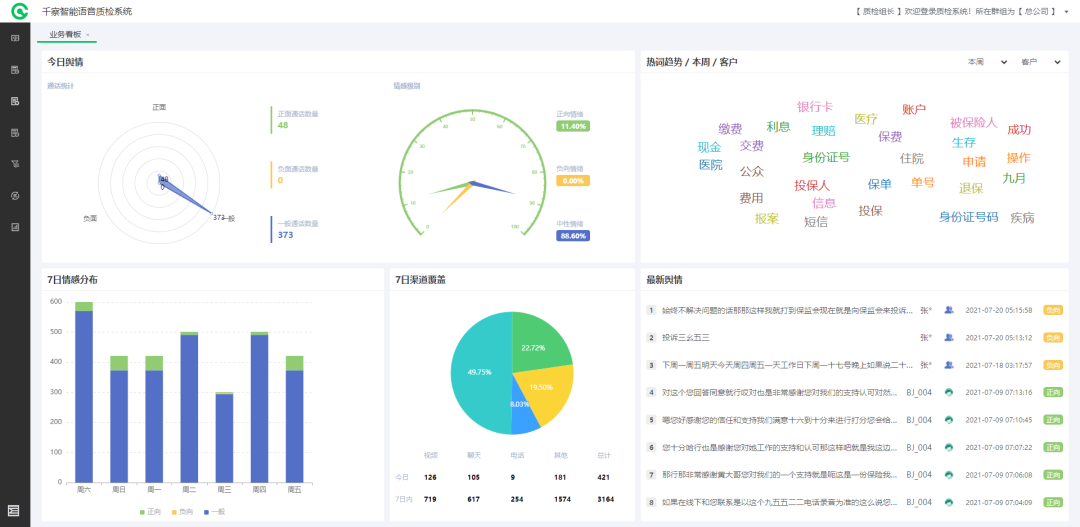Click the circular icon in the sidebar
The width and height of the screenshot is (1080, 527).
point(14,196)
